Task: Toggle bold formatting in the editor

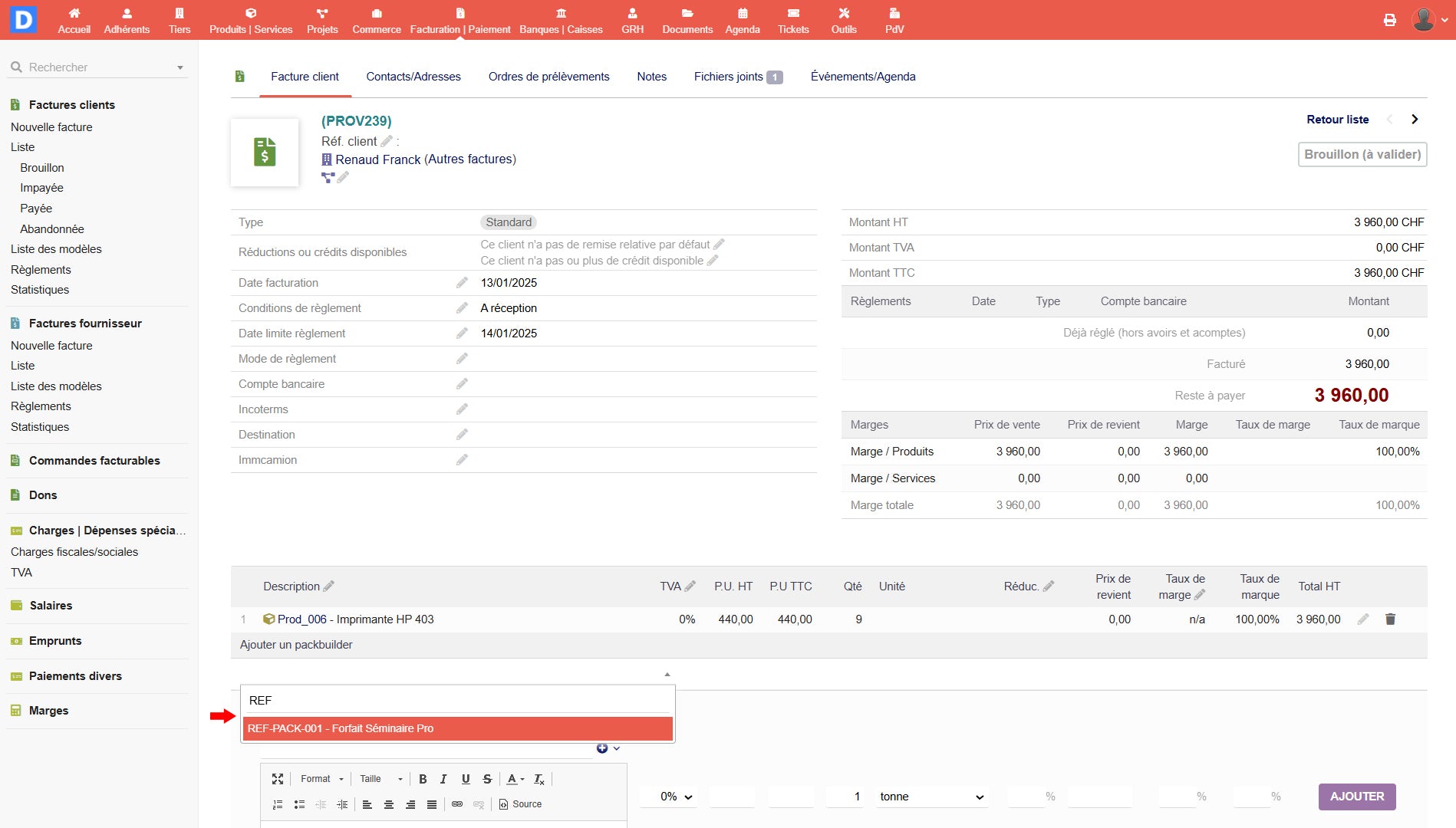Action: [x=423, y=779]
